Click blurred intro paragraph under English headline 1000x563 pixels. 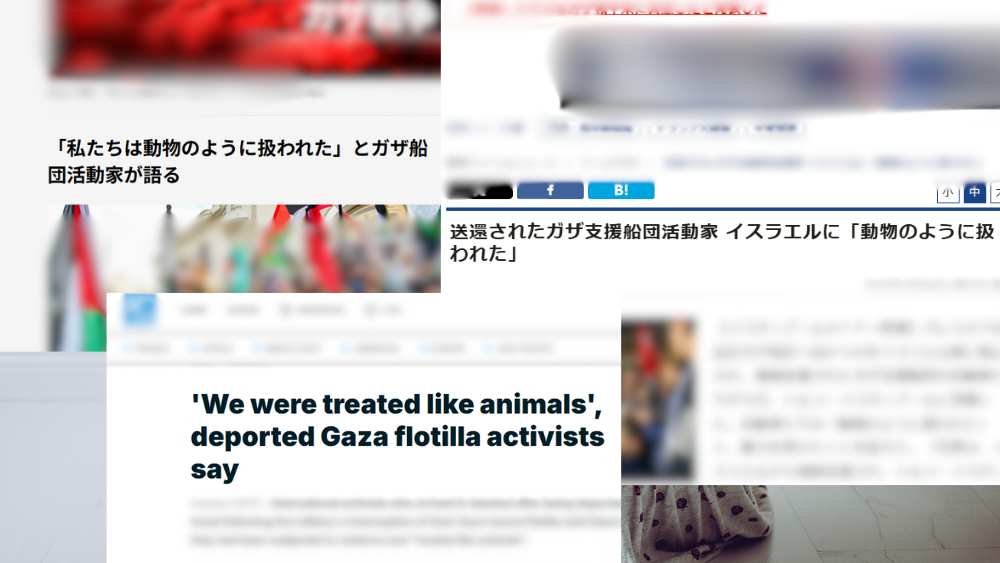click(406, 522)
